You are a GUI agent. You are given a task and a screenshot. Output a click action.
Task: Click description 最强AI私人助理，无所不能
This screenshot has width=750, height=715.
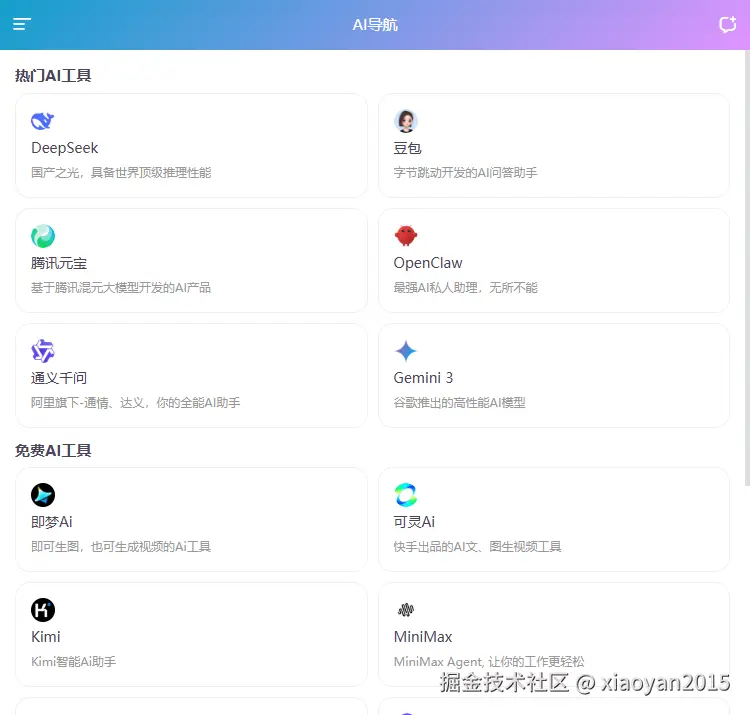pyautogui.click(x=465, y=288)
